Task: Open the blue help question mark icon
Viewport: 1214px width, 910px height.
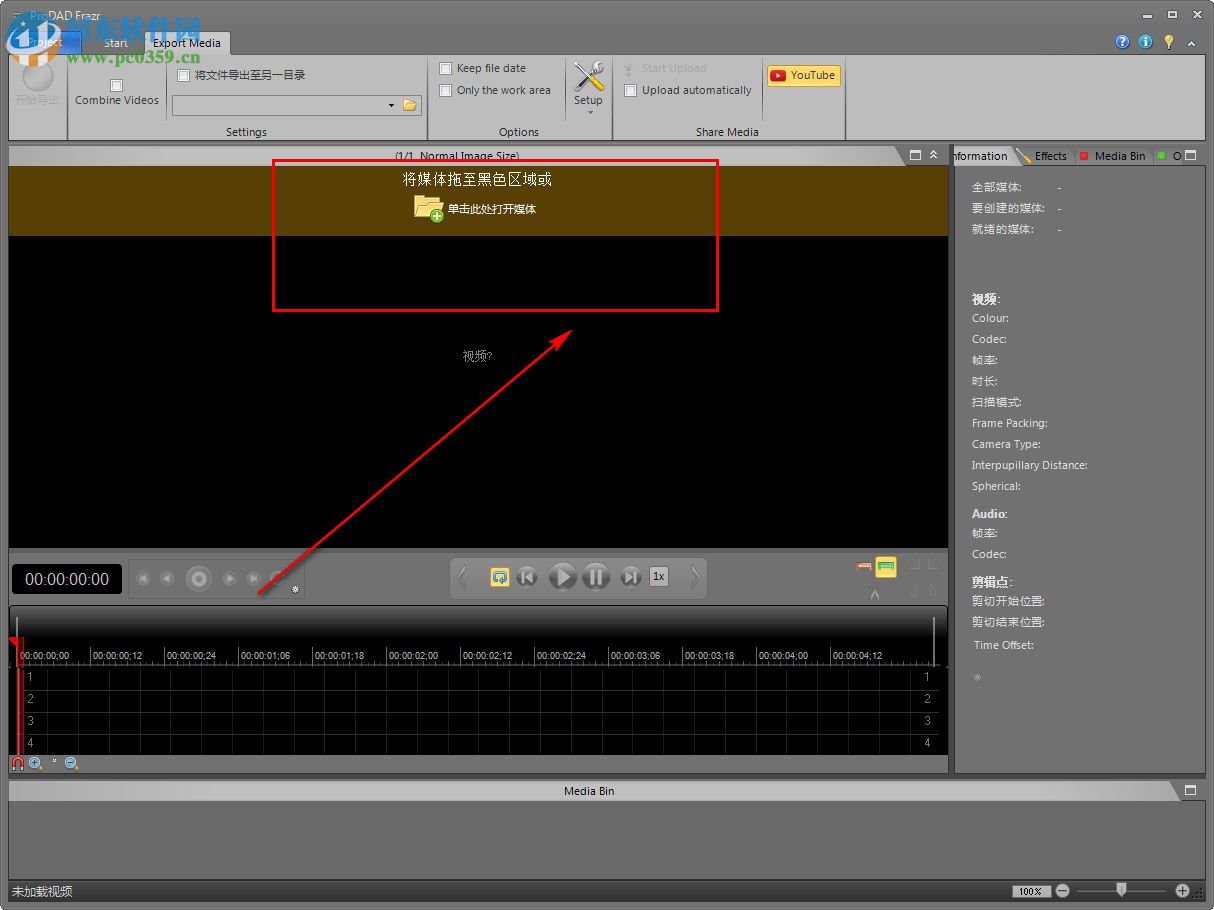Action: 1122,42
